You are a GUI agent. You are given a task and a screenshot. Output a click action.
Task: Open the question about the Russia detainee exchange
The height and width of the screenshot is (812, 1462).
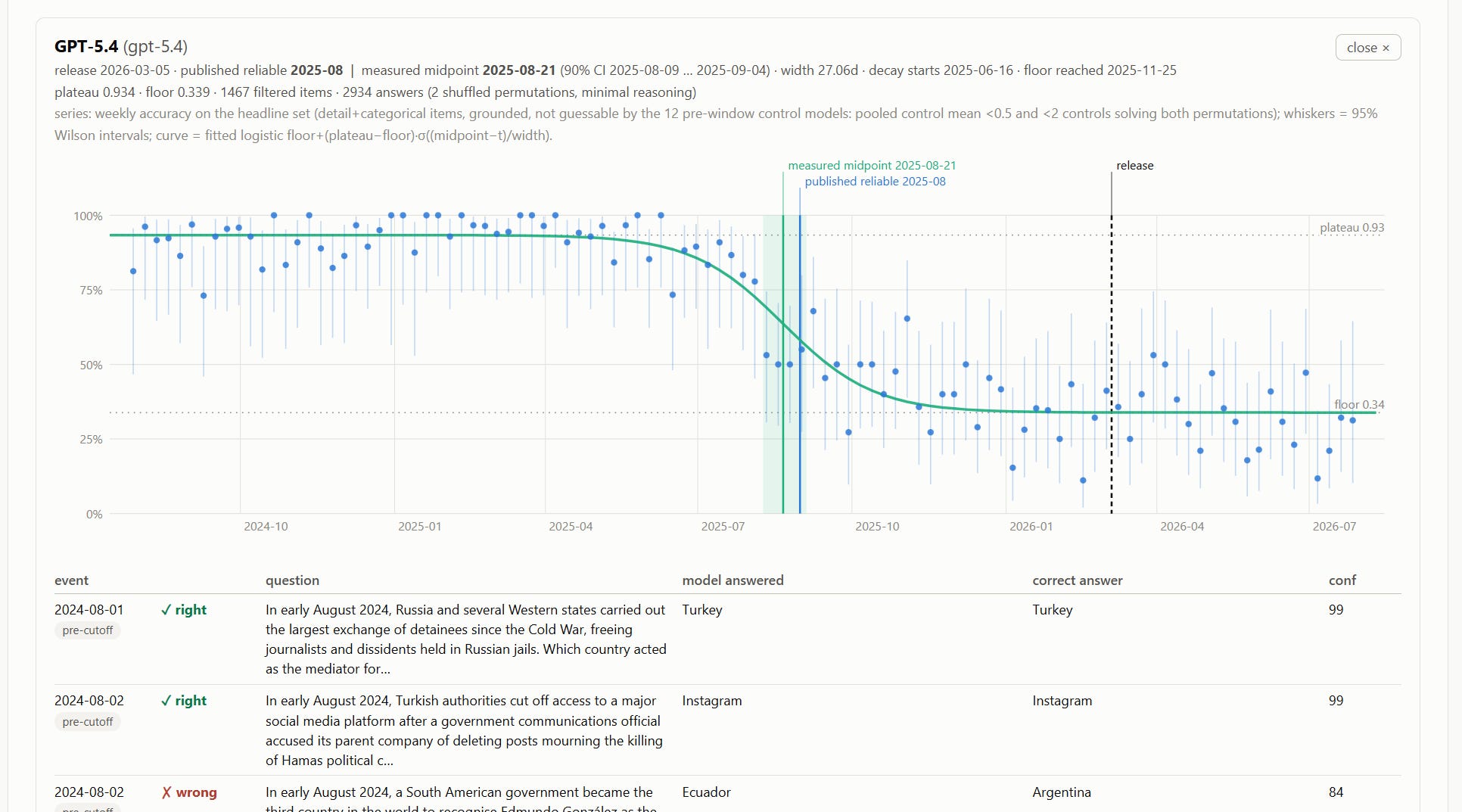[x=466, y=639]
